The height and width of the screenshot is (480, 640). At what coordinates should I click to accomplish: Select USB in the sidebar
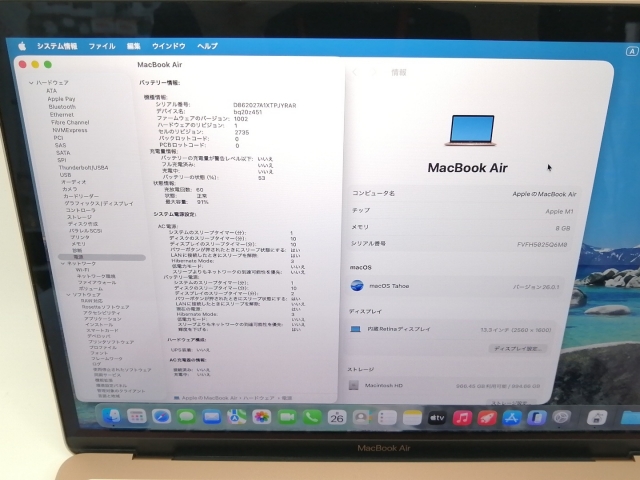[x=65, y=175]
